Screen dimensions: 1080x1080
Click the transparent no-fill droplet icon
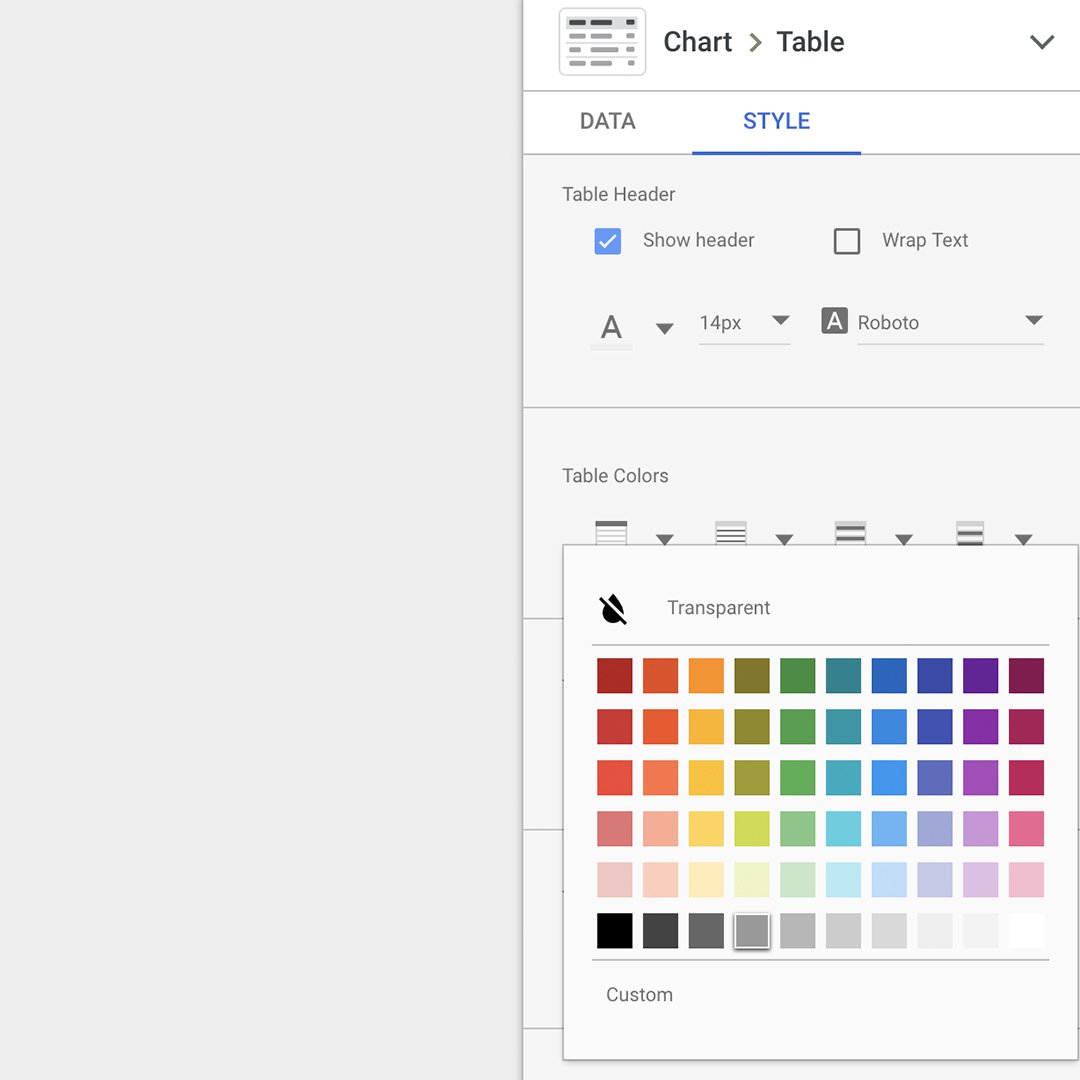pos(612,609)
